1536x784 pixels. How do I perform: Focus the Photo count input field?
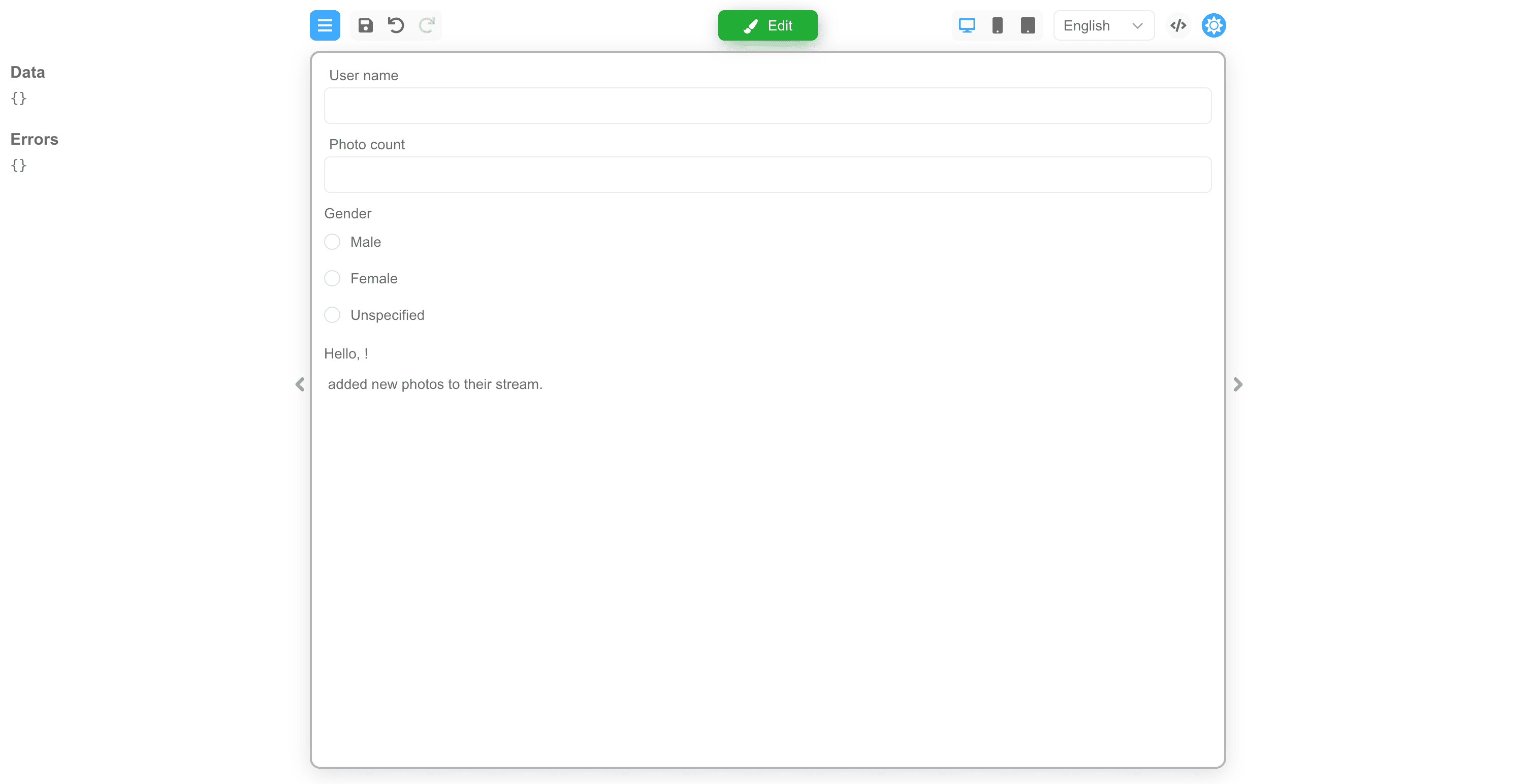pyautogui.click(x=767, y=175)
